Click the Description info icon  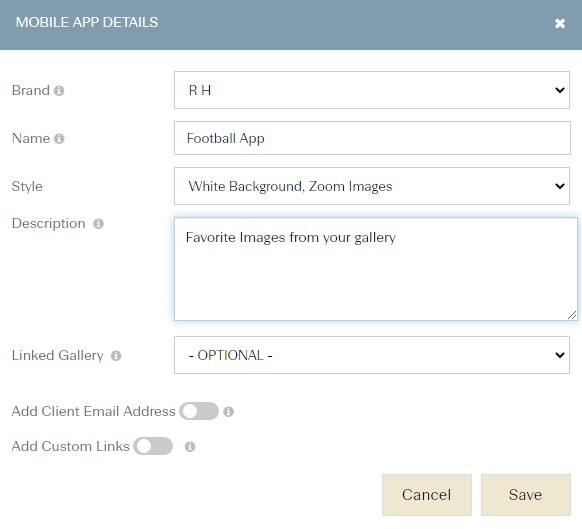[x=98, y=223]
